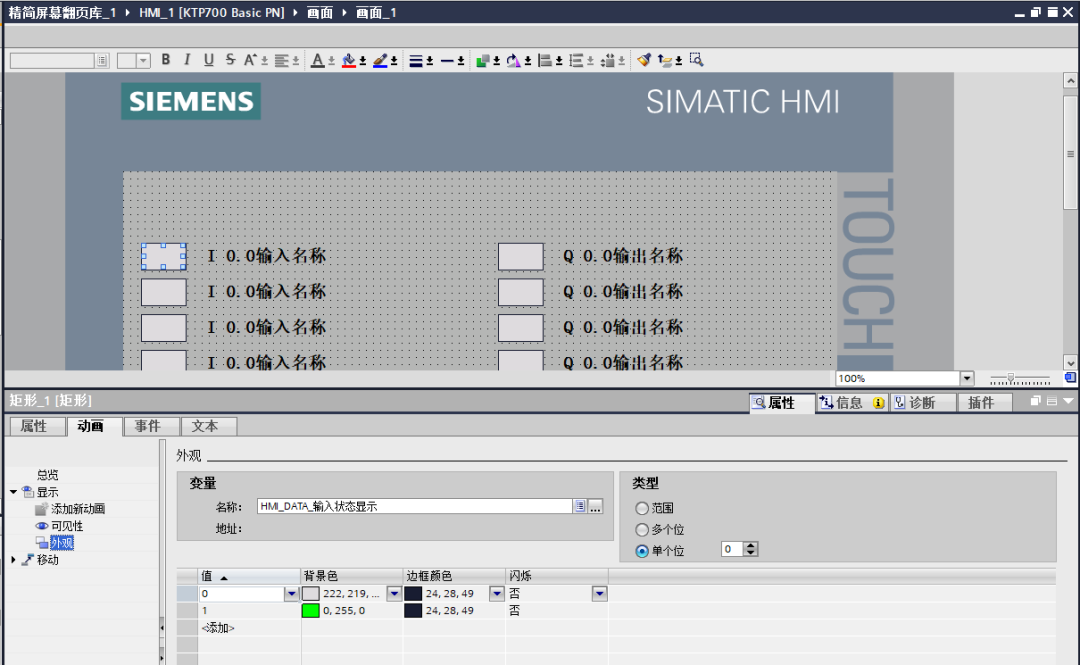The height and width of the screenshot is (665, 1080).
Task: Open the font size dropdown
Action: (x=143, y=61)
